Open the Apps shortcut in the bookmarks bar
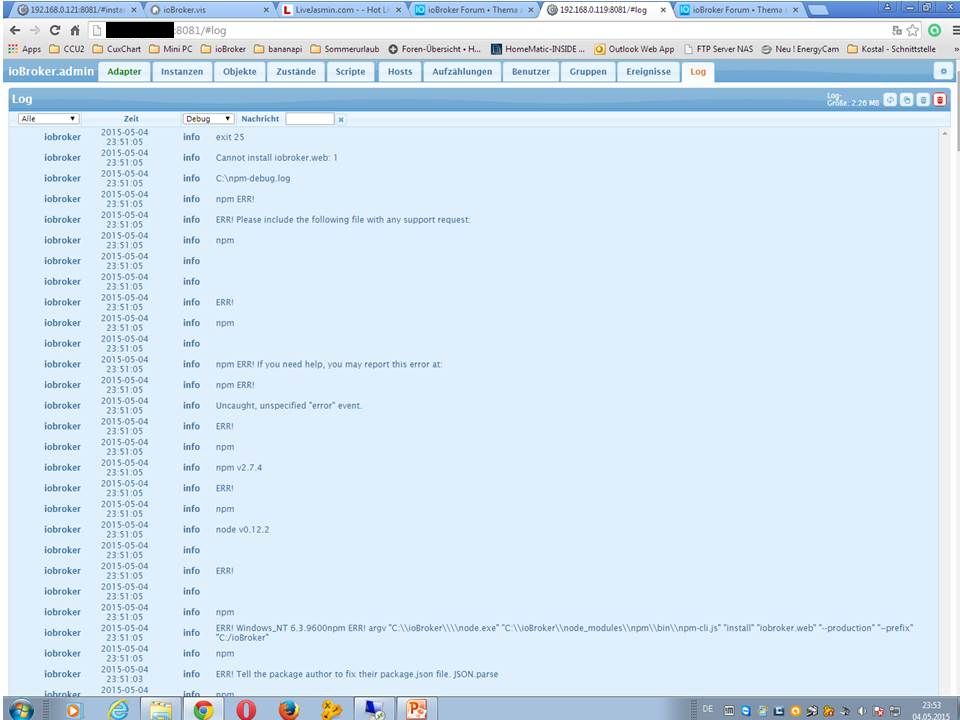The image size is (960, 720). point(24,49)
